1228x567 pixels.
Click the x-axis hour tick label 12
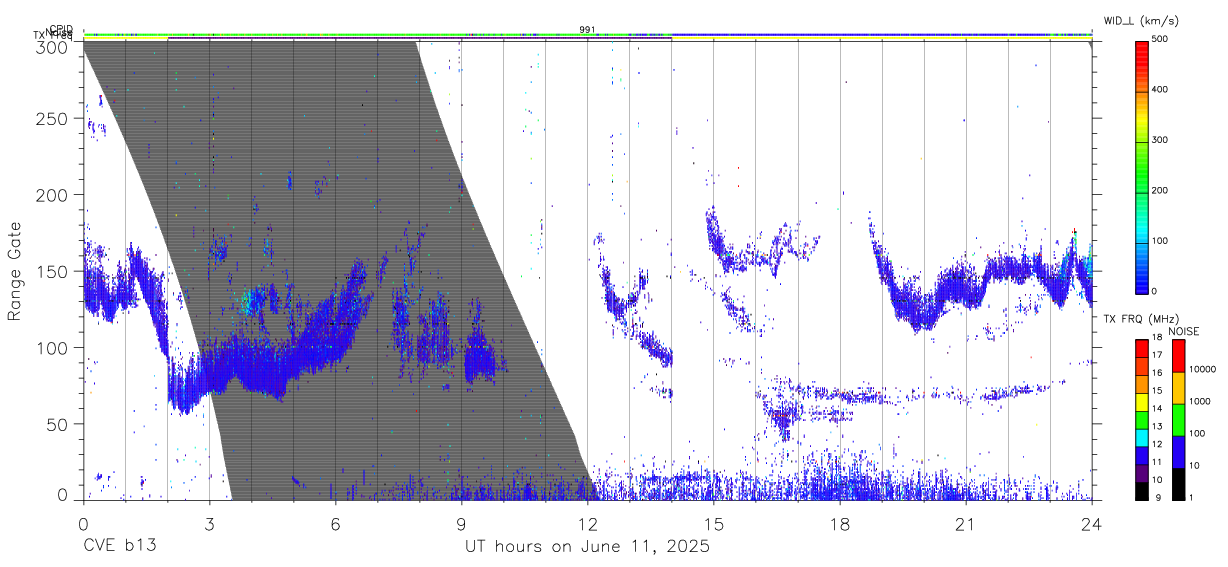pos(587,523)
